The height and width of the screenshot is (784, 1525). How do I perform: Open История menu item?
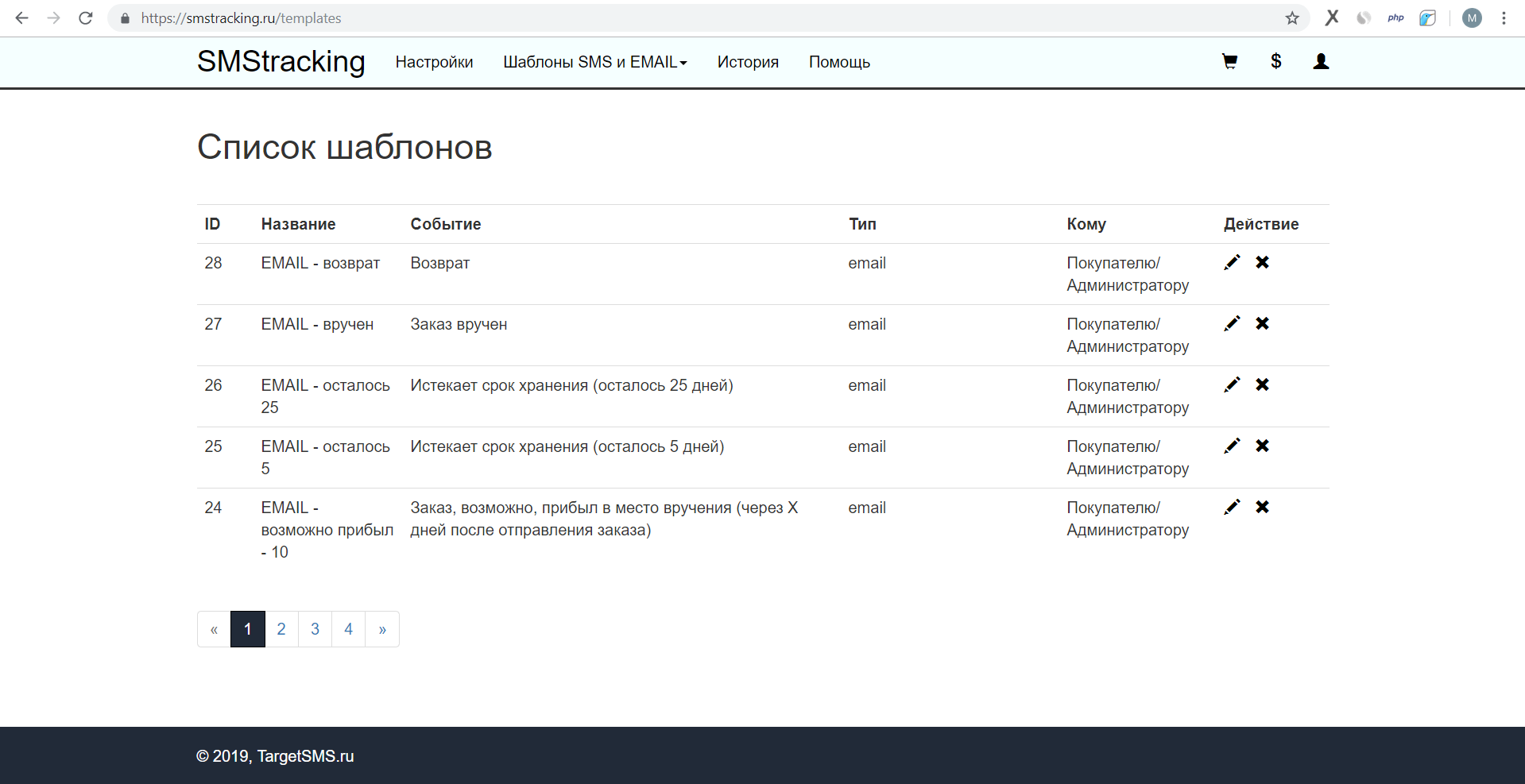(747, 62)
